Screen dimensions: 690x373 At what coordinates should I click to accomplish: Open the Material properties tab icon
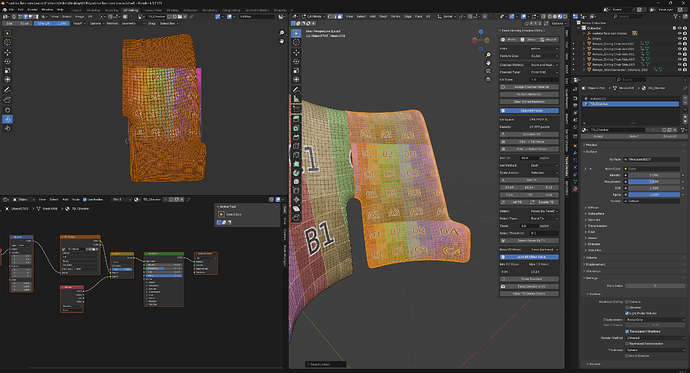coord(575,189)
